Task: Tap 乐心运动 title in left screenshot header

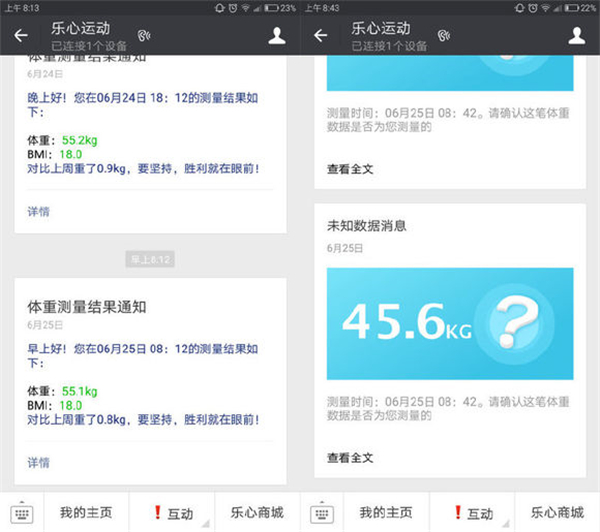Action: click(80, 28)
